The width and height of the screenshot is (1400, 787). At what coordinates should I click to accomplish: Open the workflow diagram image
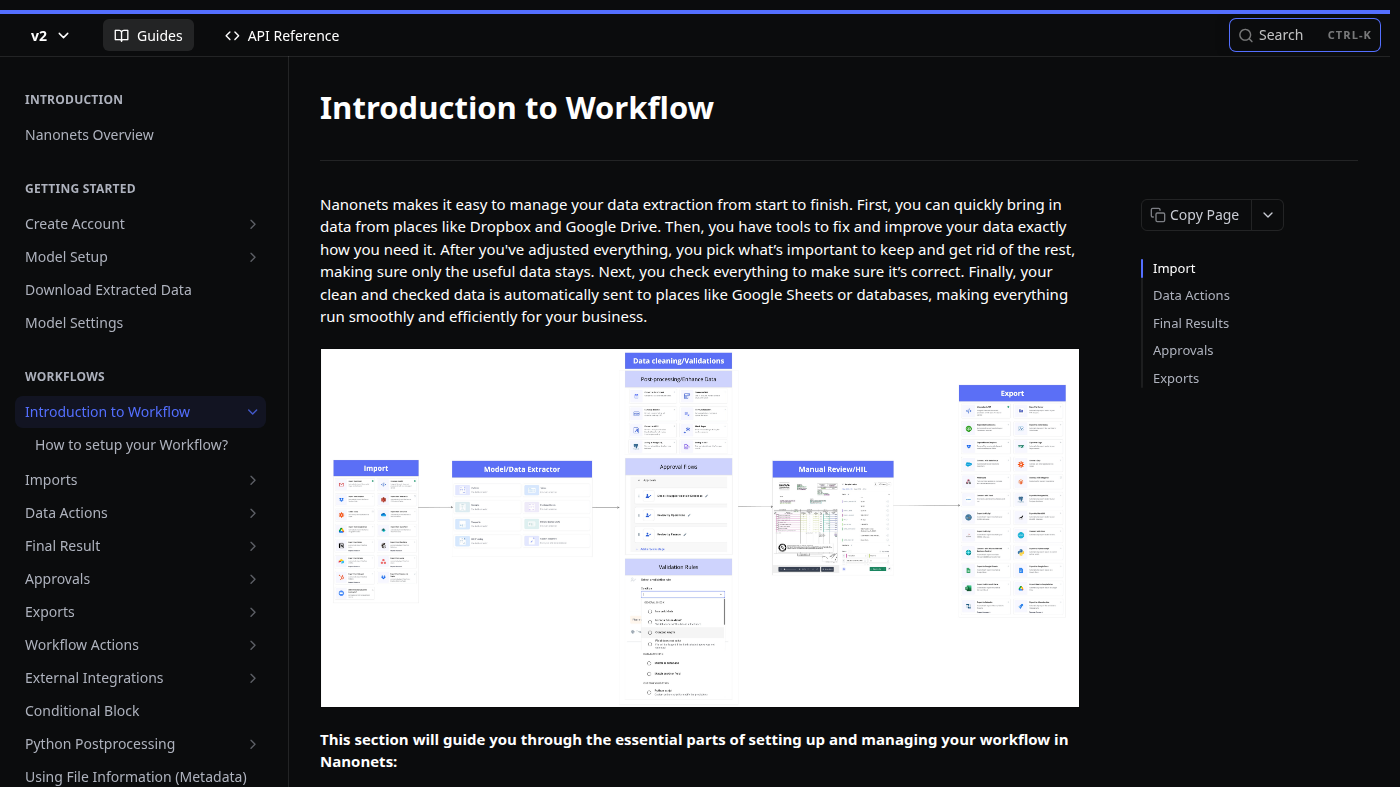[700, 528]
